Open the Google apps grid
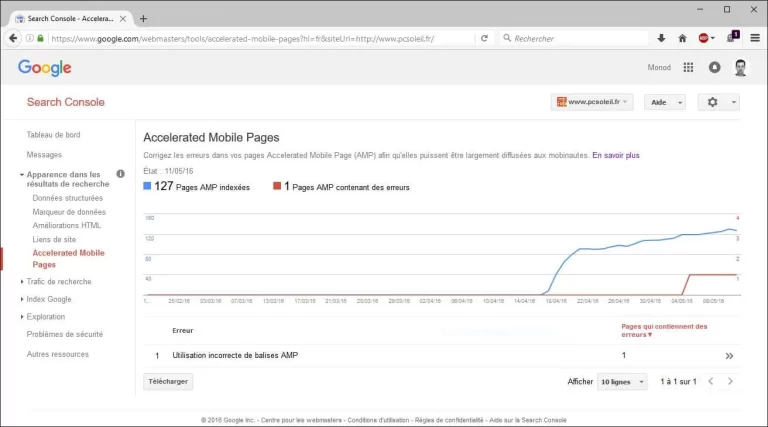768x427 pixels. (x=688, y=68)
